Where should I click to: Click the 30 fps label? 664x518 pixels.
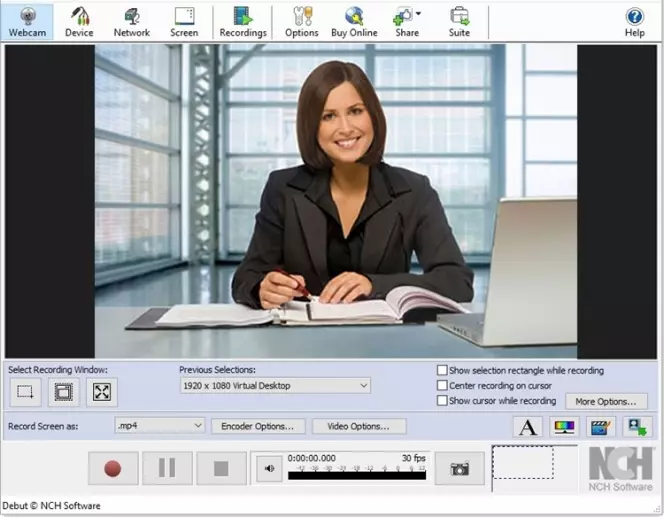click(x=414, y=458)
